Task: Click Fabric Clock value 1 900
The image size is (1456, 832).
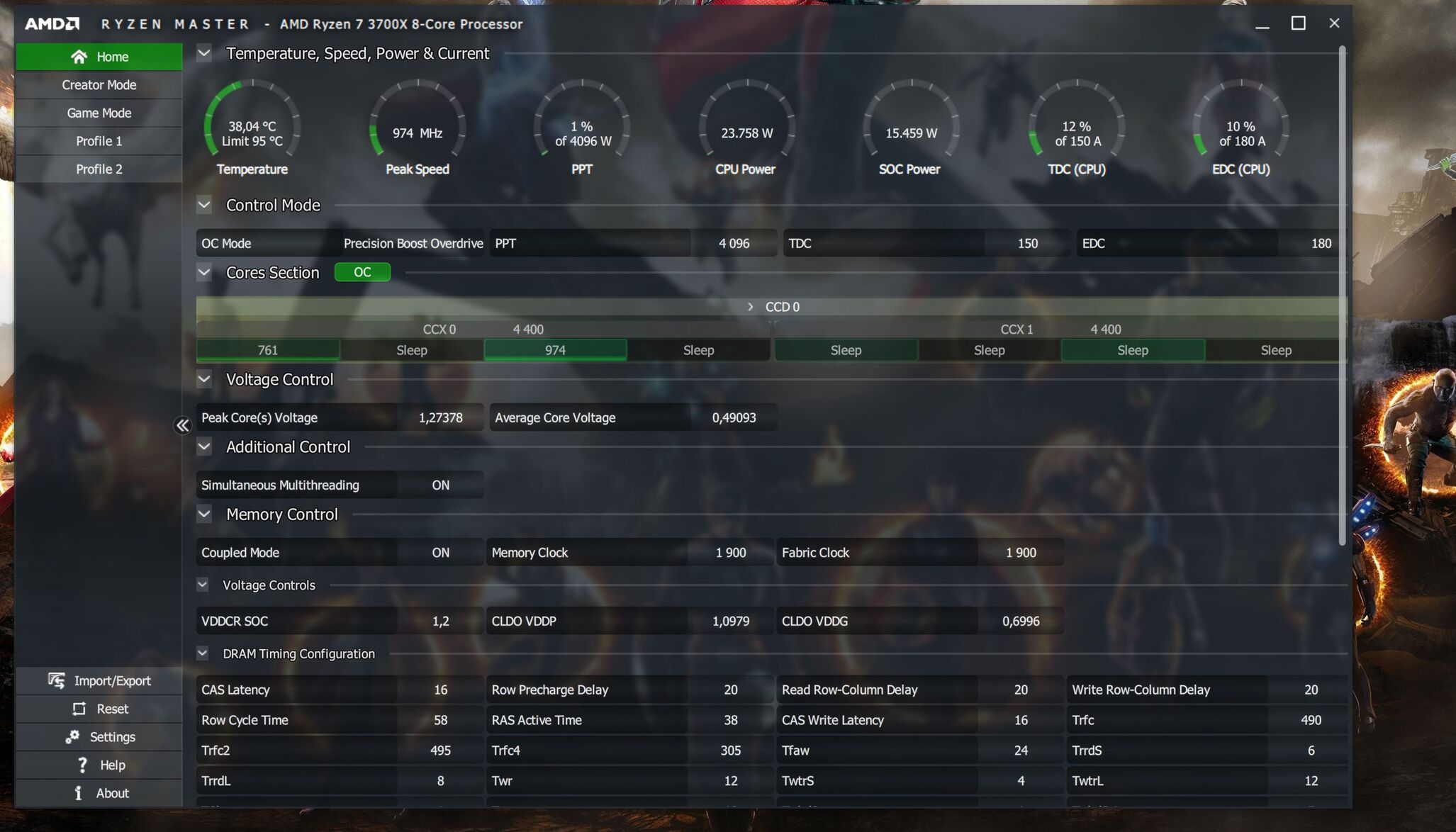Action: [1021, 552]
